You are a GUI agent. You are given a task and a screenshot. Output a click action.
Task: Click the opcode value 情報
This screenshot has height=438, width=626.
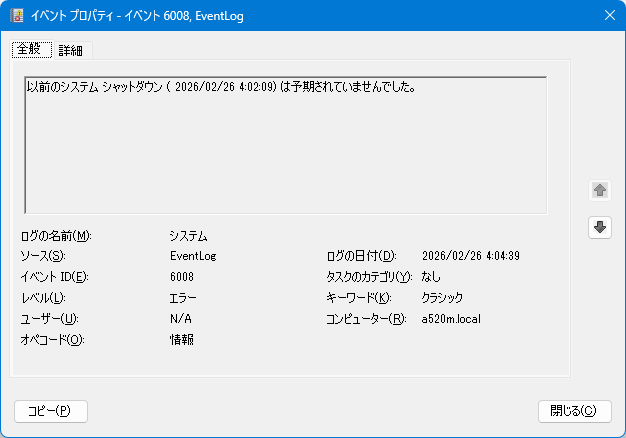point(181,340)
